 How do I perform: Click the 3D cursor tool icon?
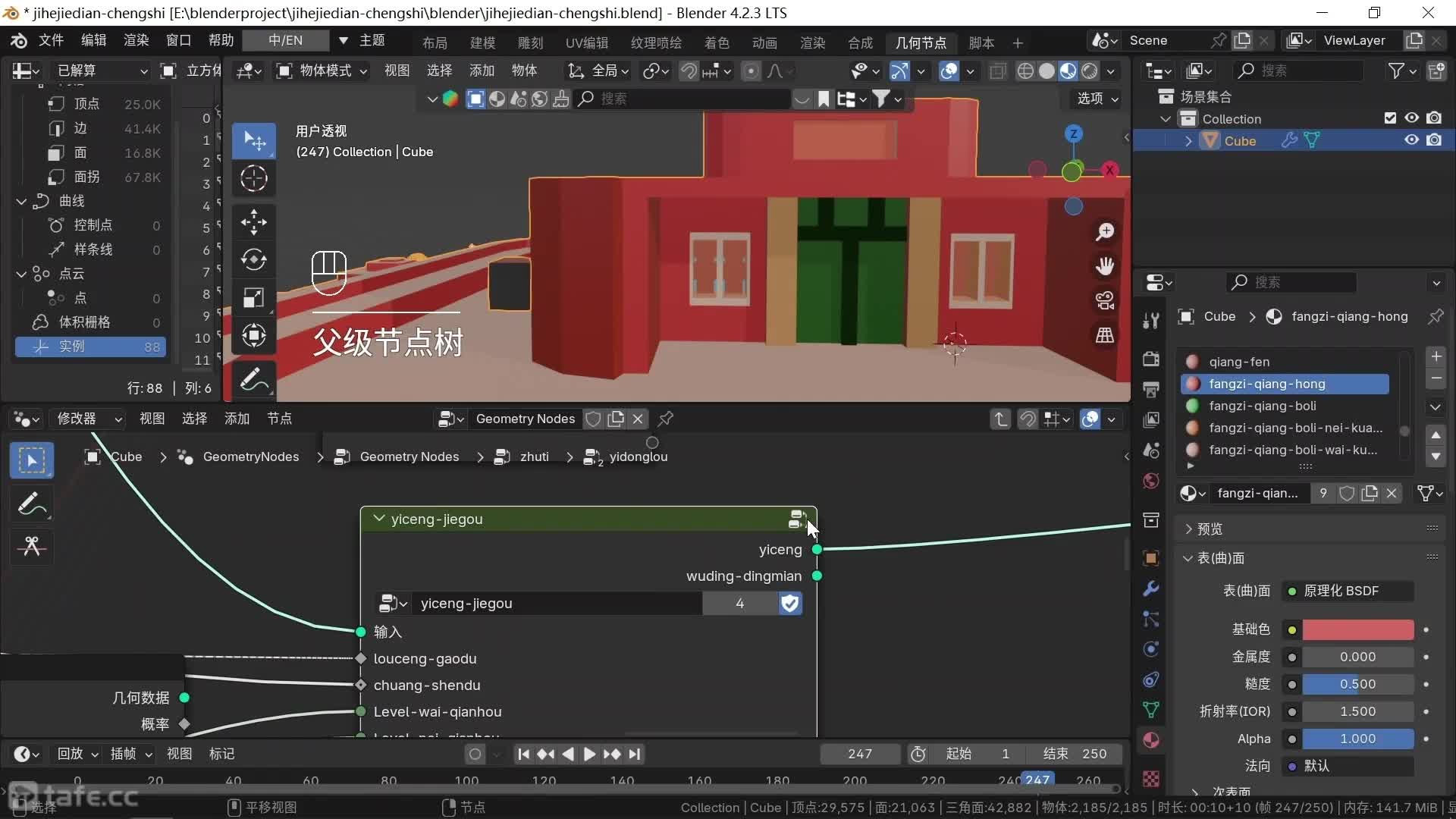coord(253,179)
